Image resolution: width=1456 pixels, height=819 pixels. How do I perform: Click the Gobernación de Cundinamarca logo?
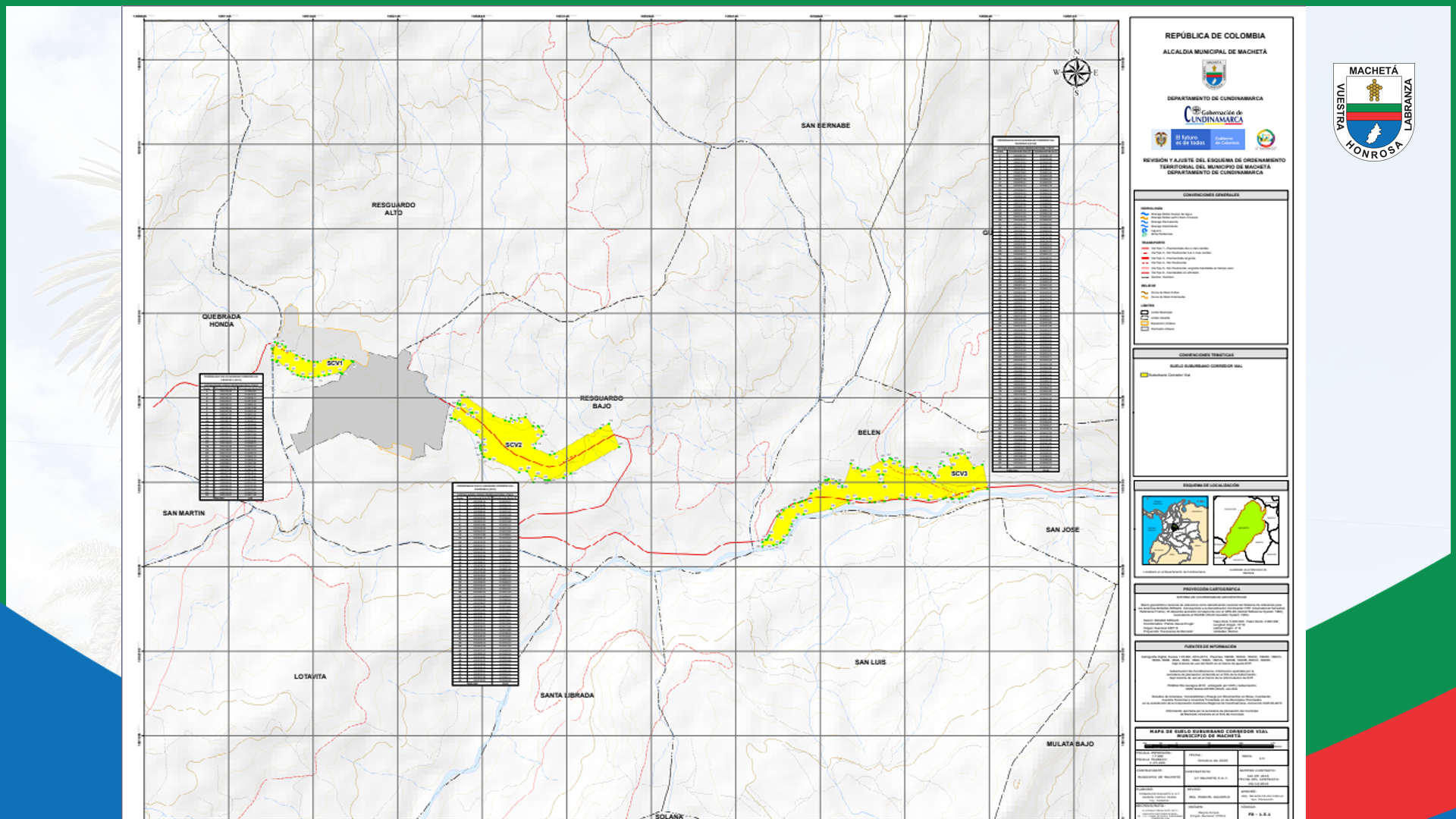pos(1213,115)
